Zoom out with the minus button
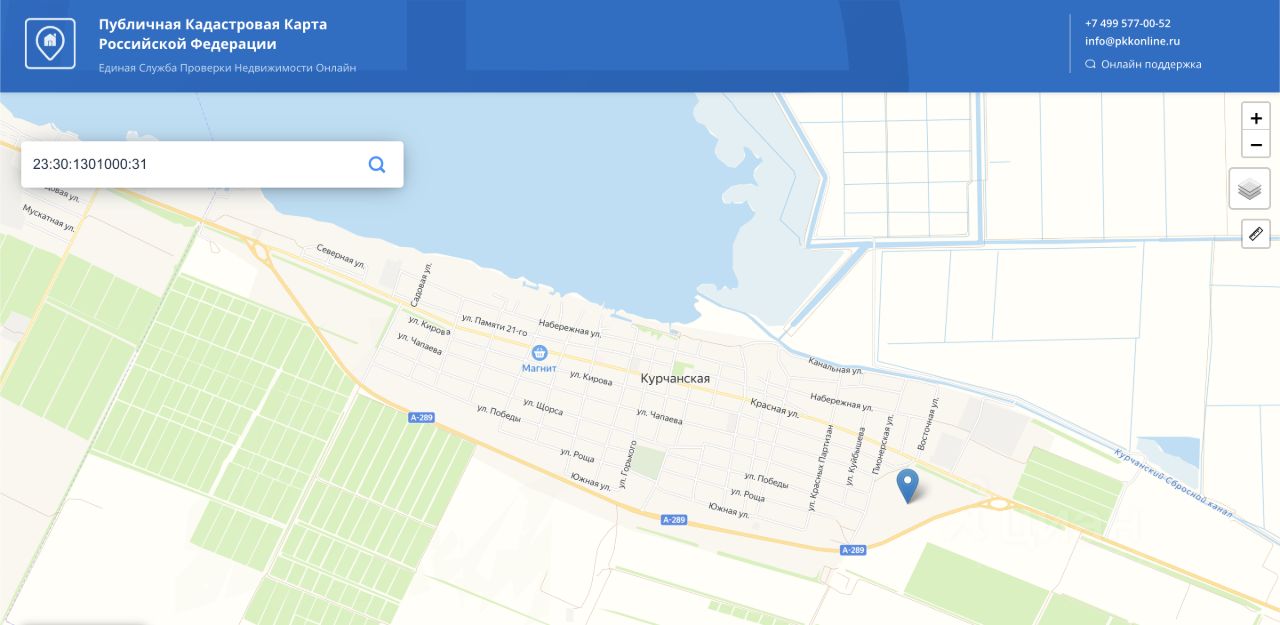 [1256, 145]
